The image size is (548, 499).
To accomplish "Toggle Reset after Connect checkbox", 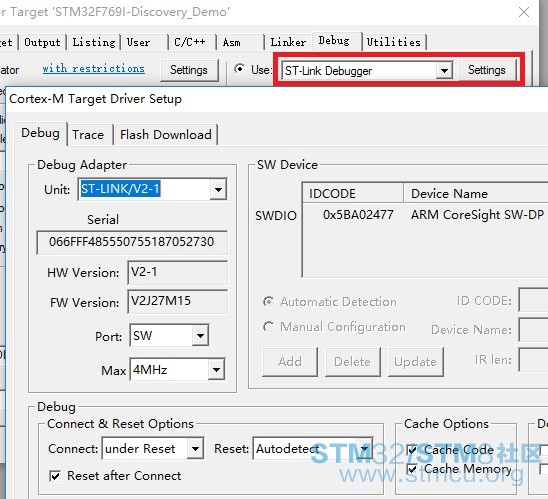I will pos(55,476).
